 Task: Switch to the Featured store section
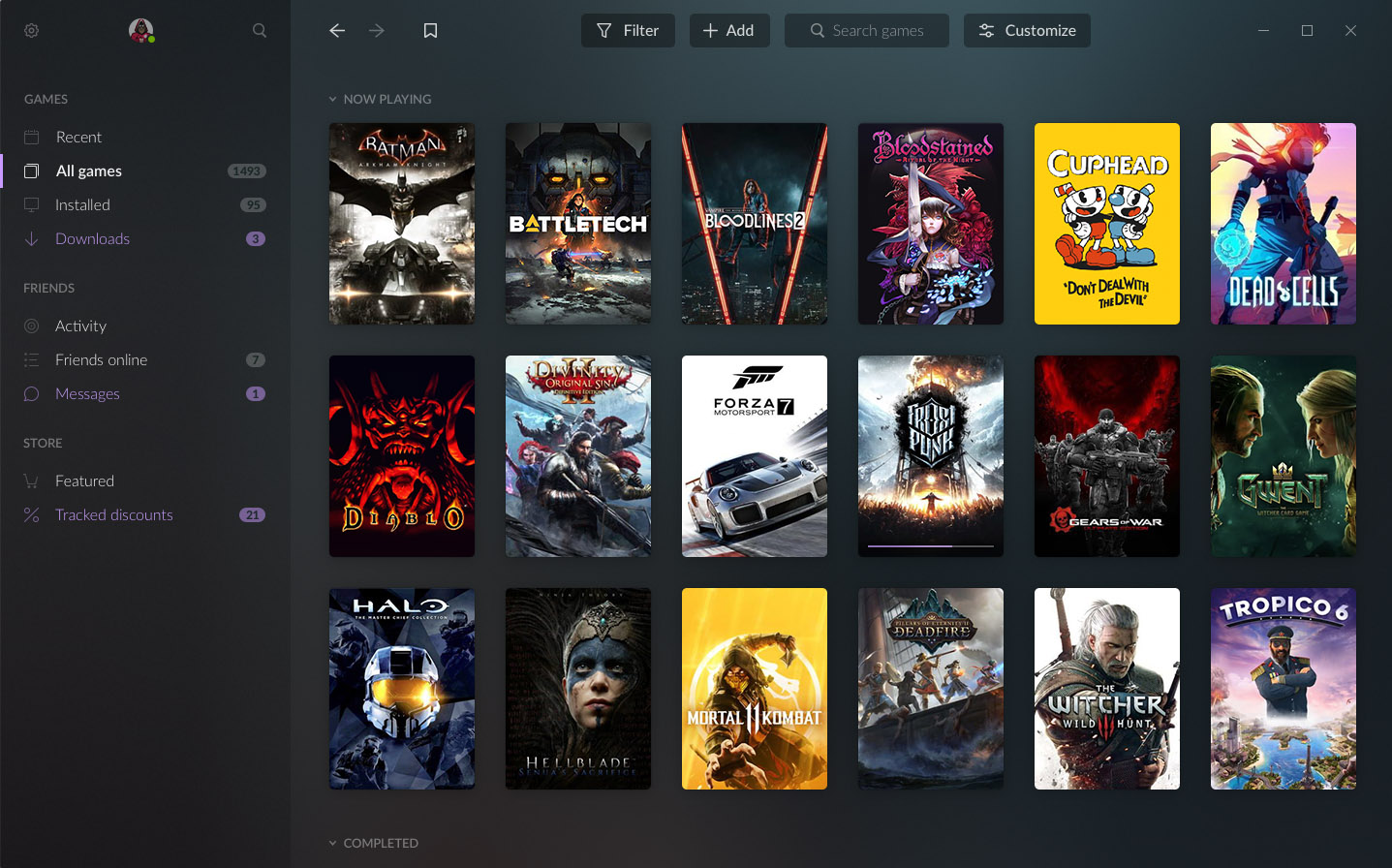(x=85, y=480)
